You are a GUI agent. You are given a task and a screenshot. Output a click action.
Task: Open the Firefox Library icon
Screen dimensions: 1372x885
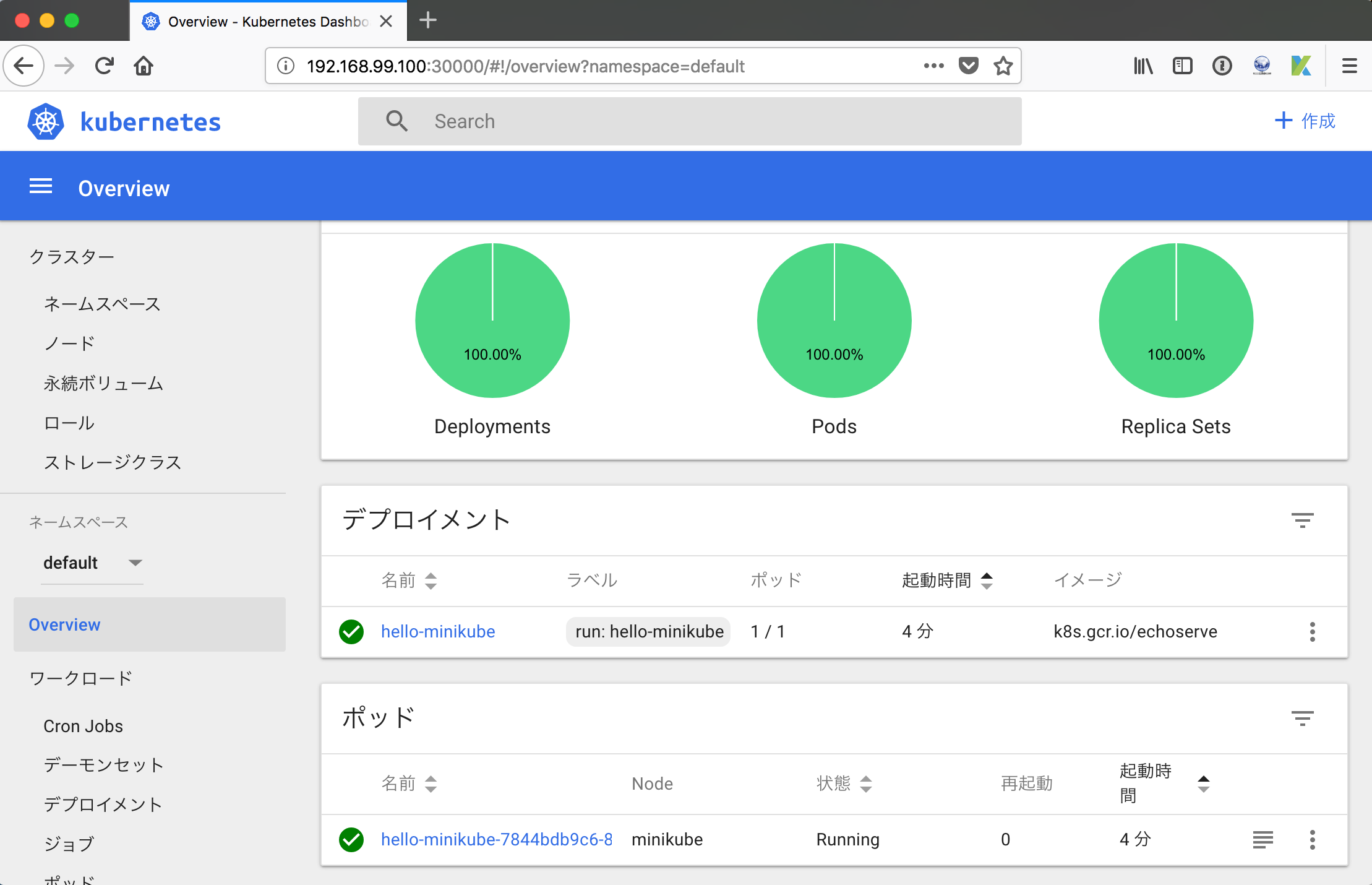(x=1143, y=66)
